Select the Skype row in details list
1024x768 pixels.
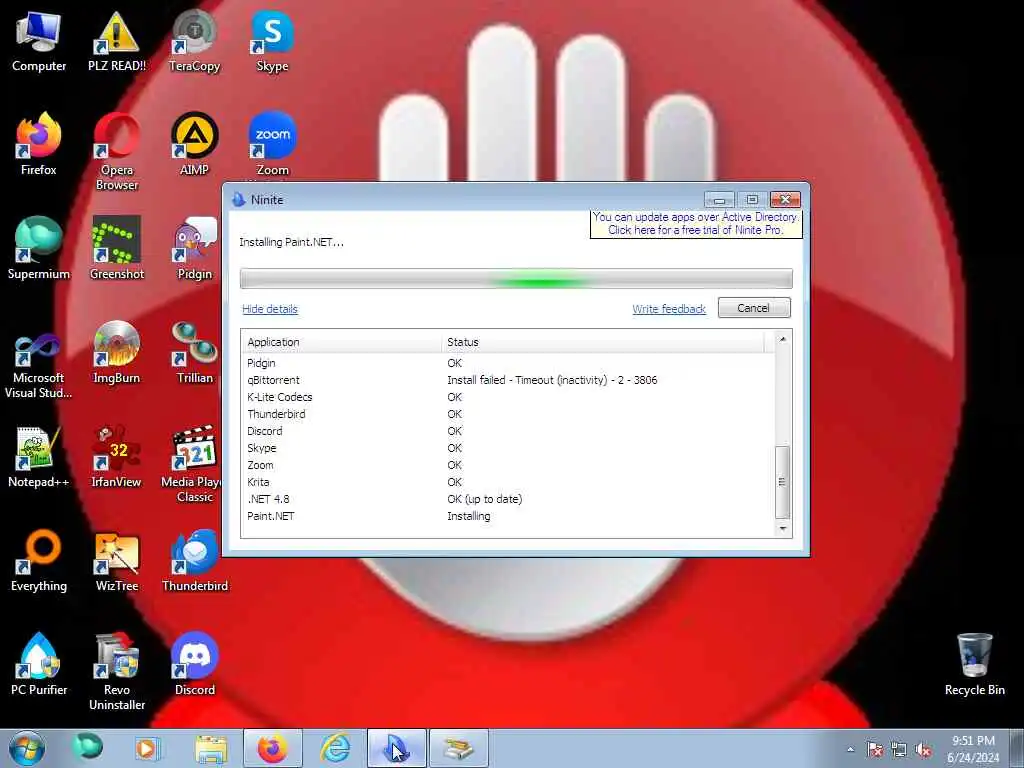[x=507, y=448]
